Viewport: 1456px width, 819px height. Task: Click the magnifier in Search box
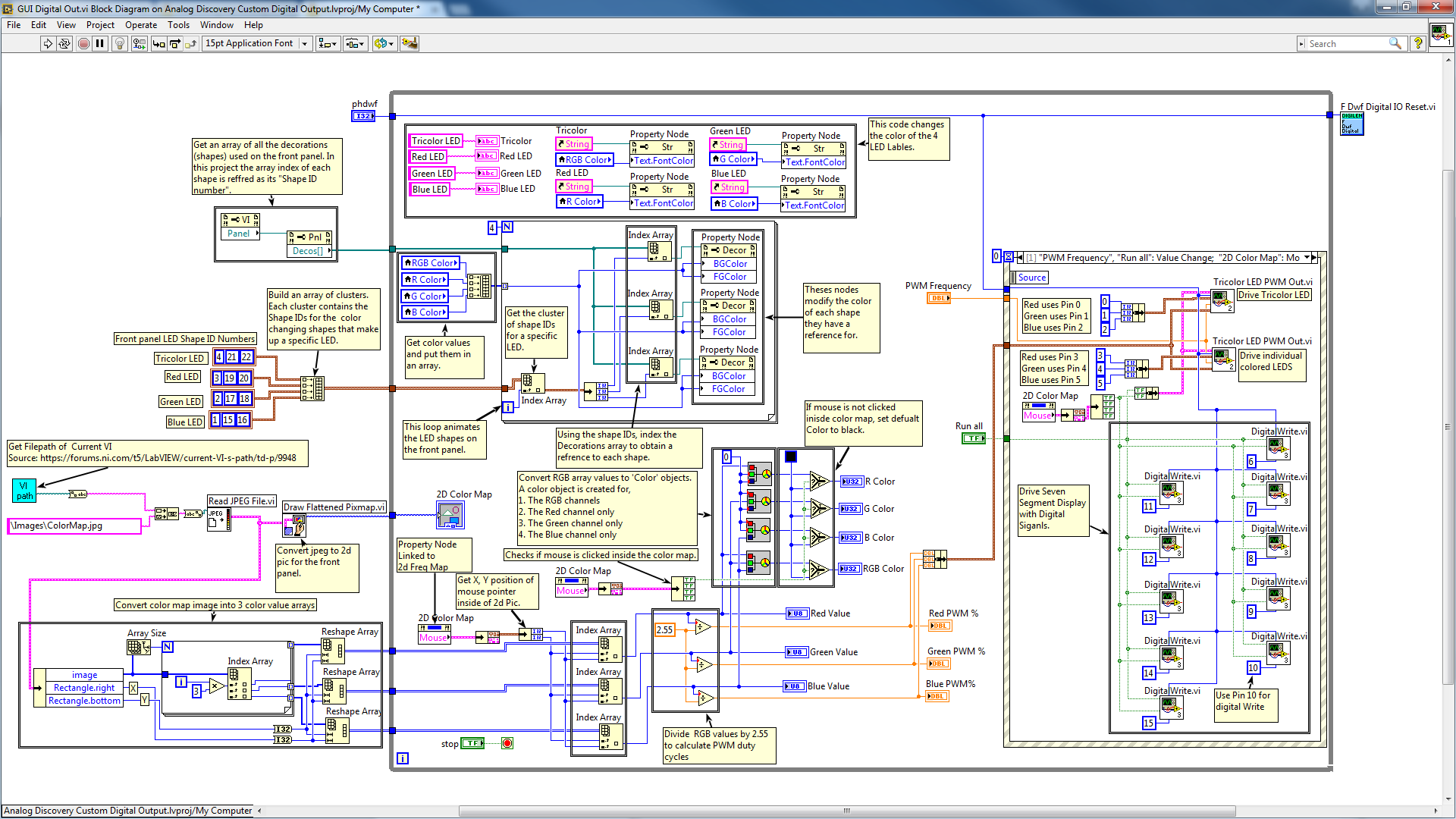point(1395,44)
